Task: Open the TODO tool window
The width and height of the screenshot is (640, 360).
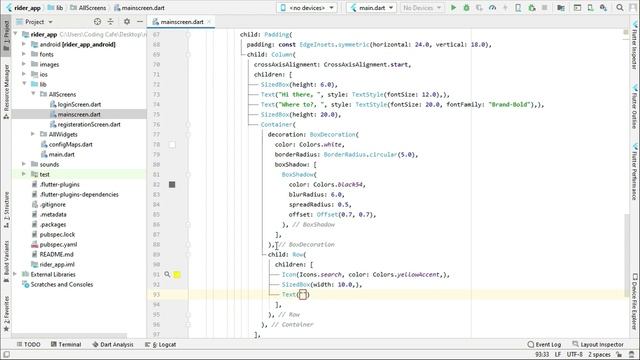Action: click(29, 344)
